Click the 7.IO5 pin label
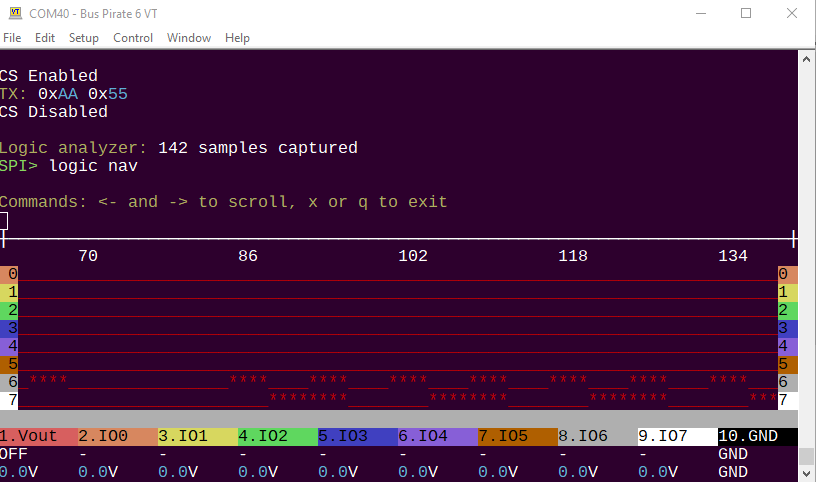Image resolution: width=816 pixels, height=482 pixels. click(x=518, y=436)
